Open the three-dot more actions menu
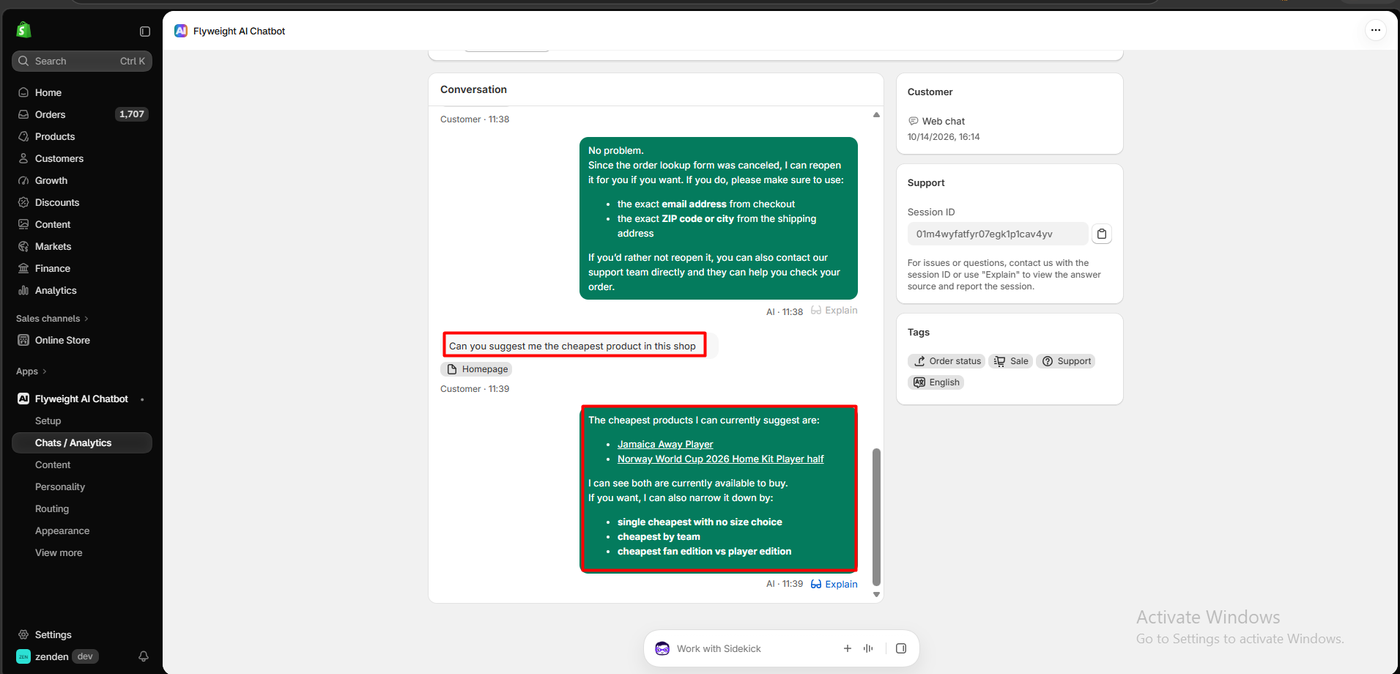 [1375, 31]
